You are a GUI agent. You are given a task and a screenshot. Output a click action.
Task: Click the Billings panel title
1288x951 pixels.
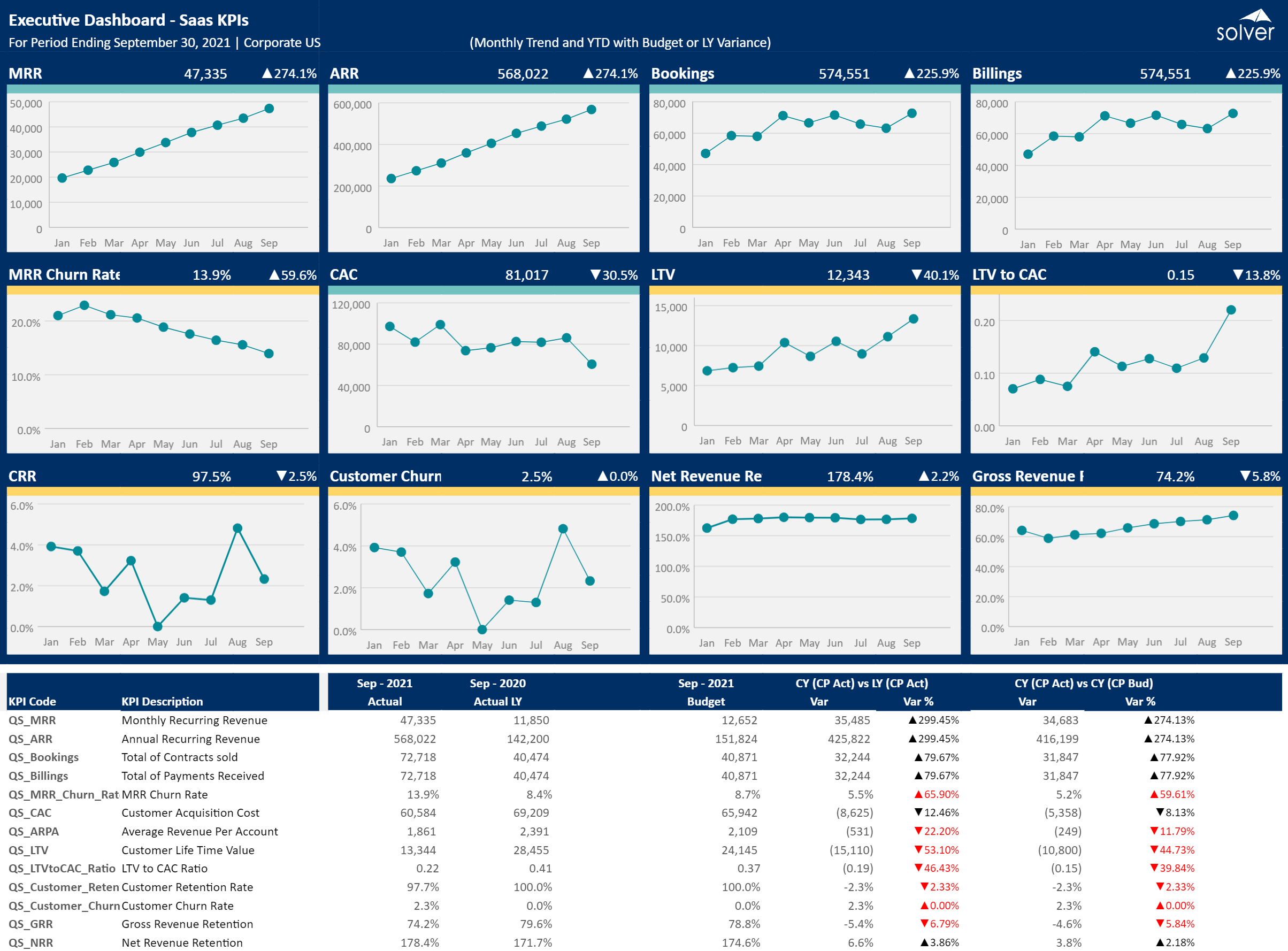coord(997,74)
